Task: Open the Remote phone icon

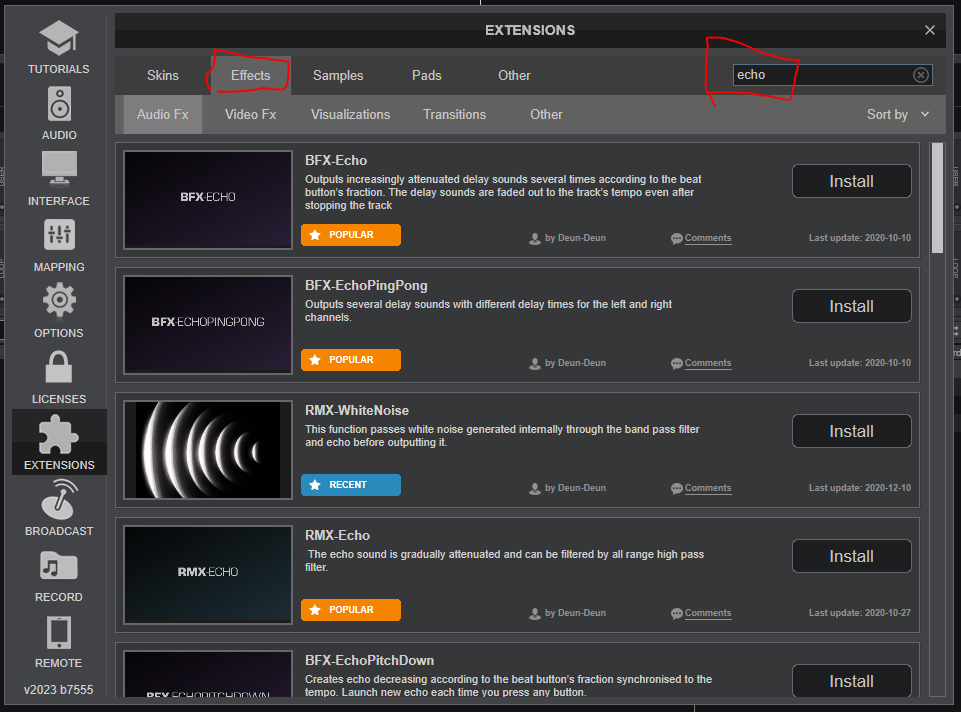Action: (59, 632)
